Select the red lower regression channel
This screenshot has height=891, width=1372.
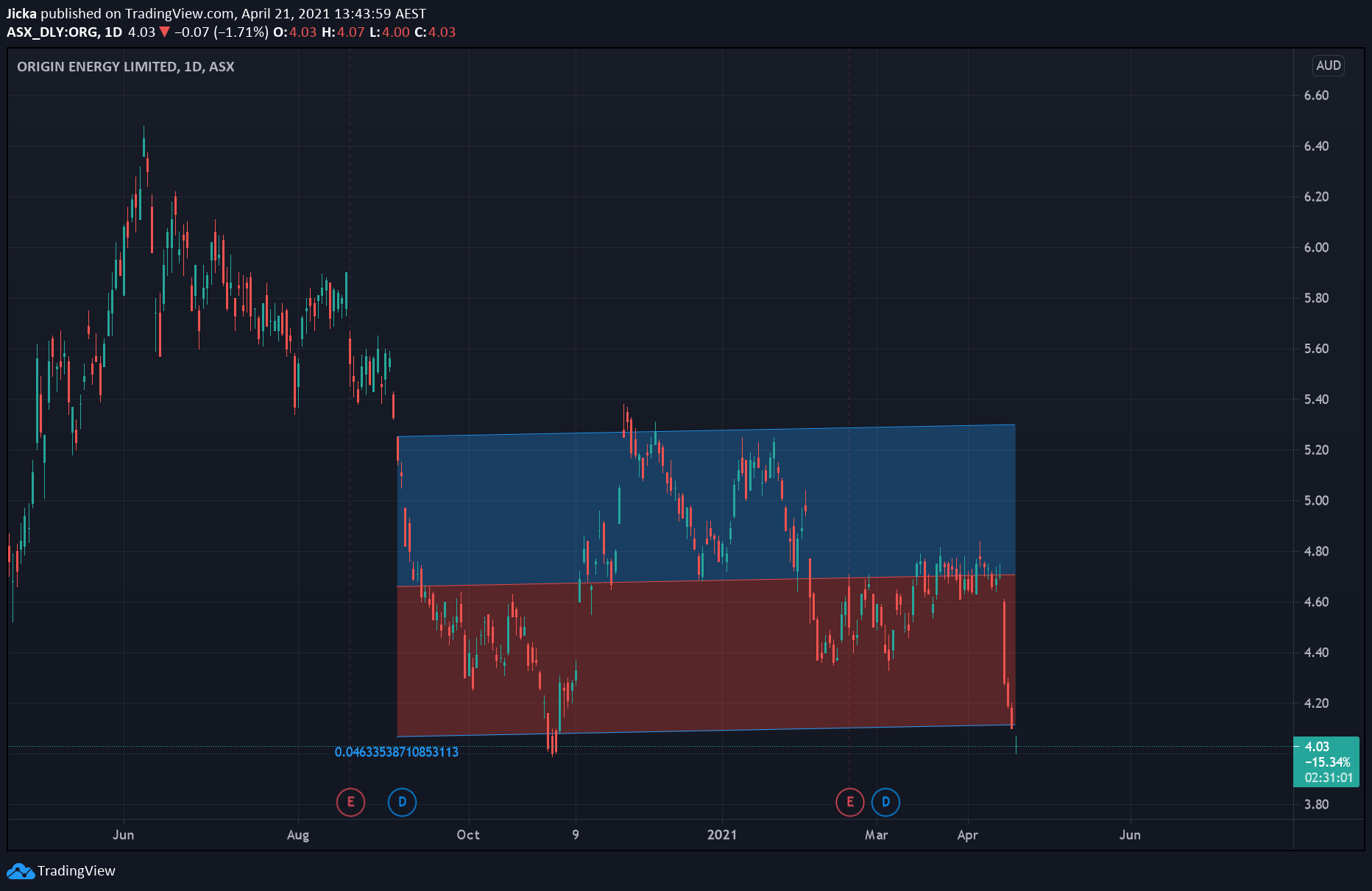pyautogui.click(x=707, y=655)
